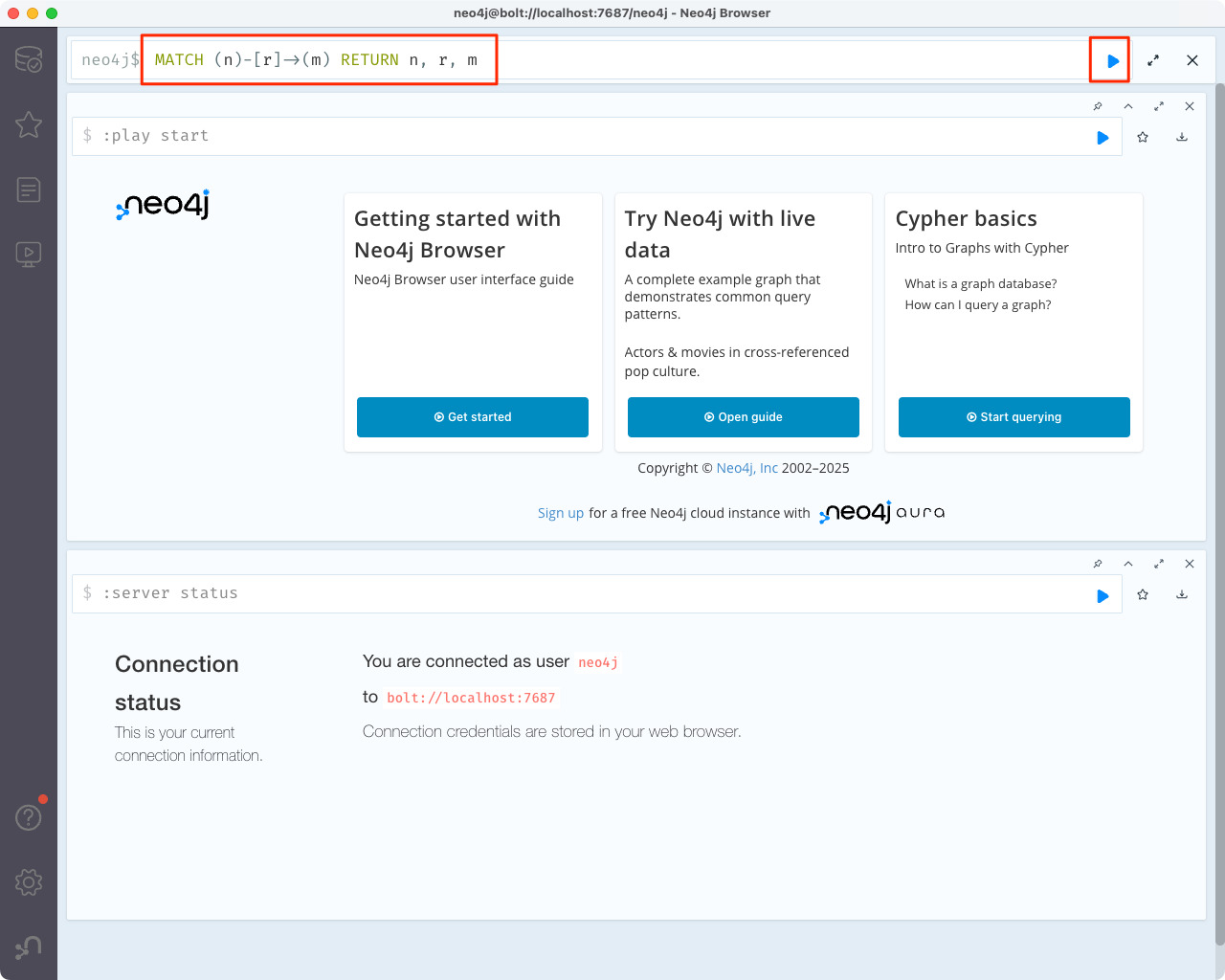Pin the :server status frame
The image size is (1225, 980).
click(x=1098, y=564)
